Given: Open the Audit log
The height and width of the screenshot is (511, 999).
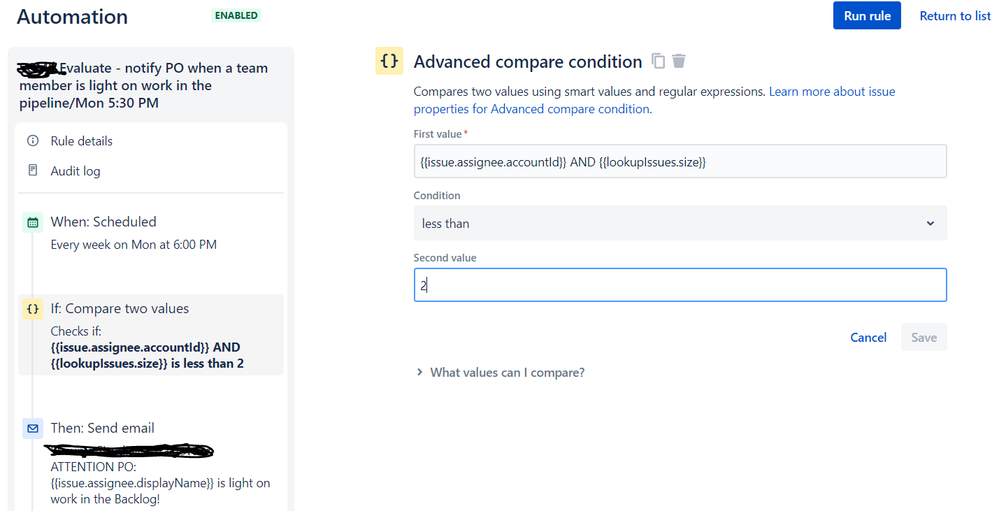Looking at the screenshot, I should [x=75, y=171].
